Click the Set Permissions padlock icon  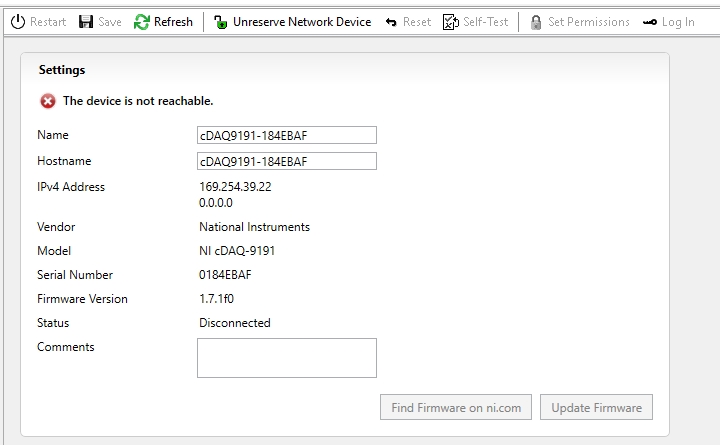tap(535, 22)
